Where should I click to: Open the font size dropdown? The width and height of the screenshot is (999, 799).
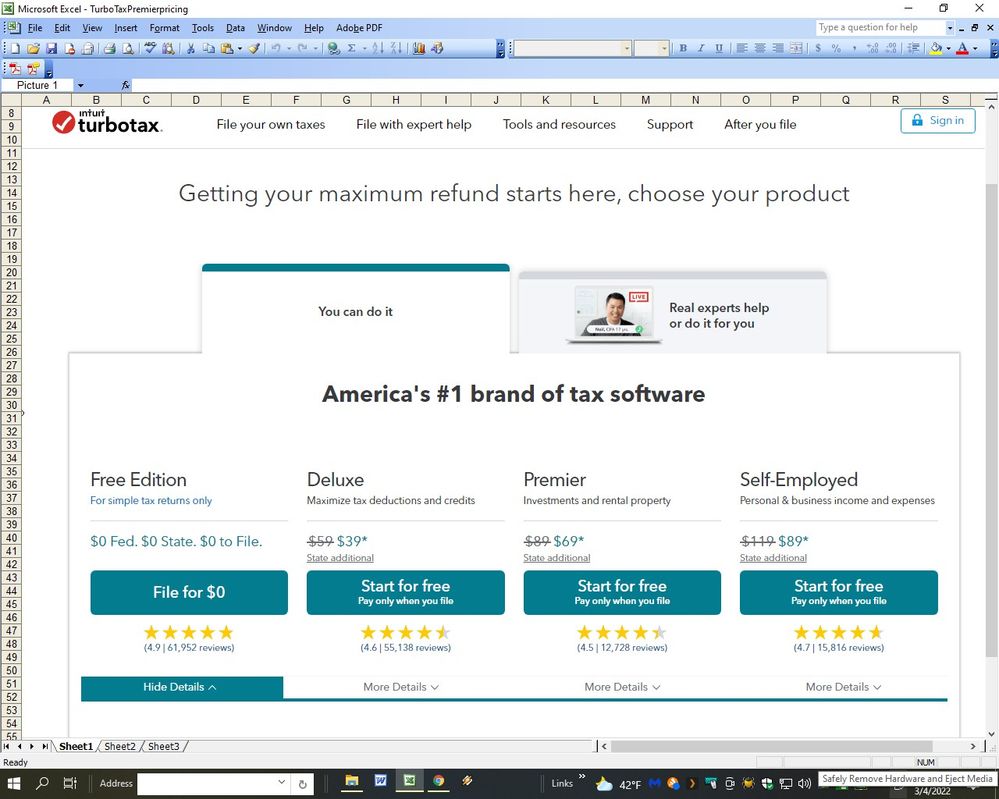664,48
